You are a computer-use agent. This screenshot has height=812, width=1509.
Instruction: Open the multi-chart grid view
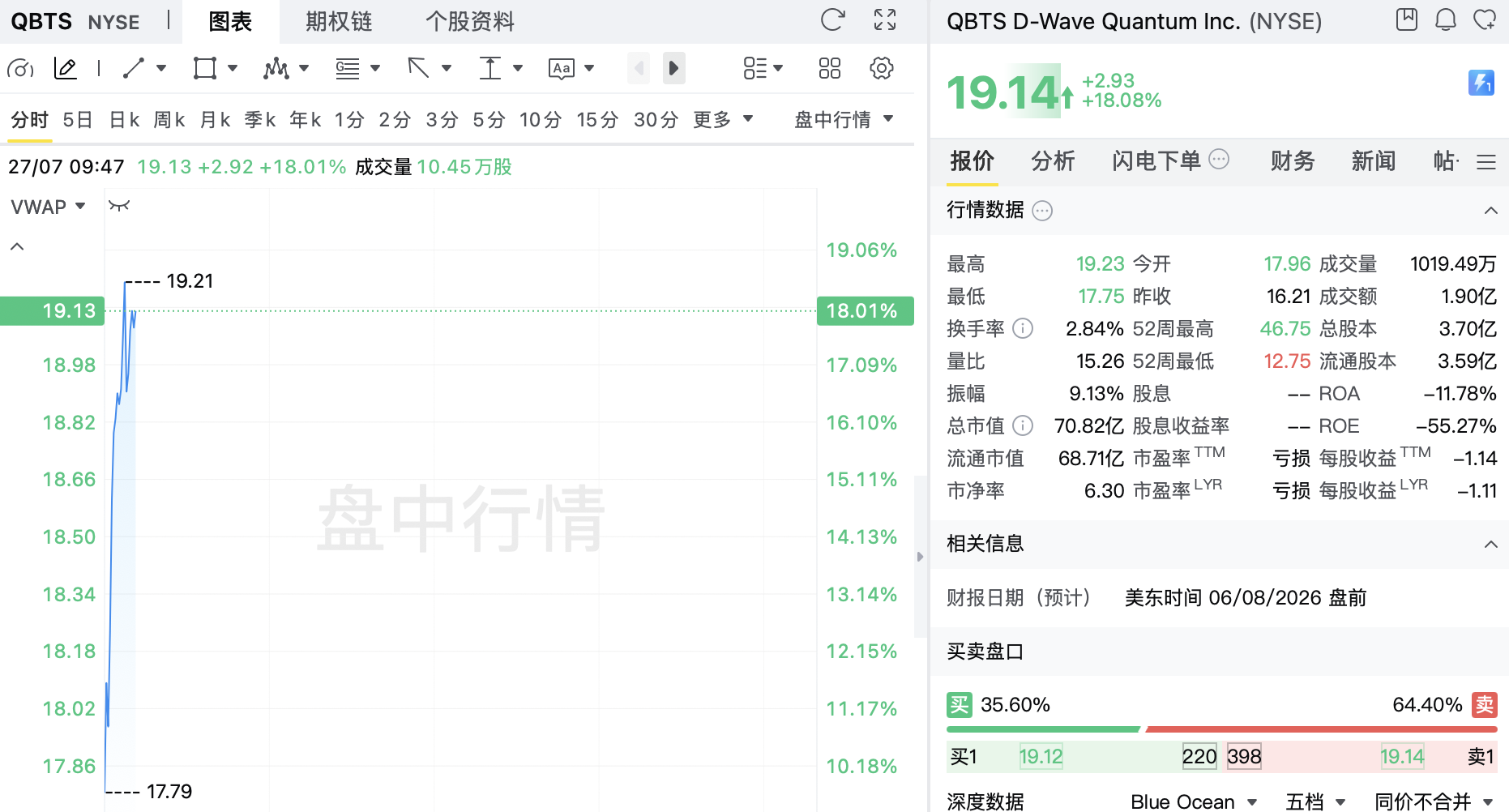830,69
